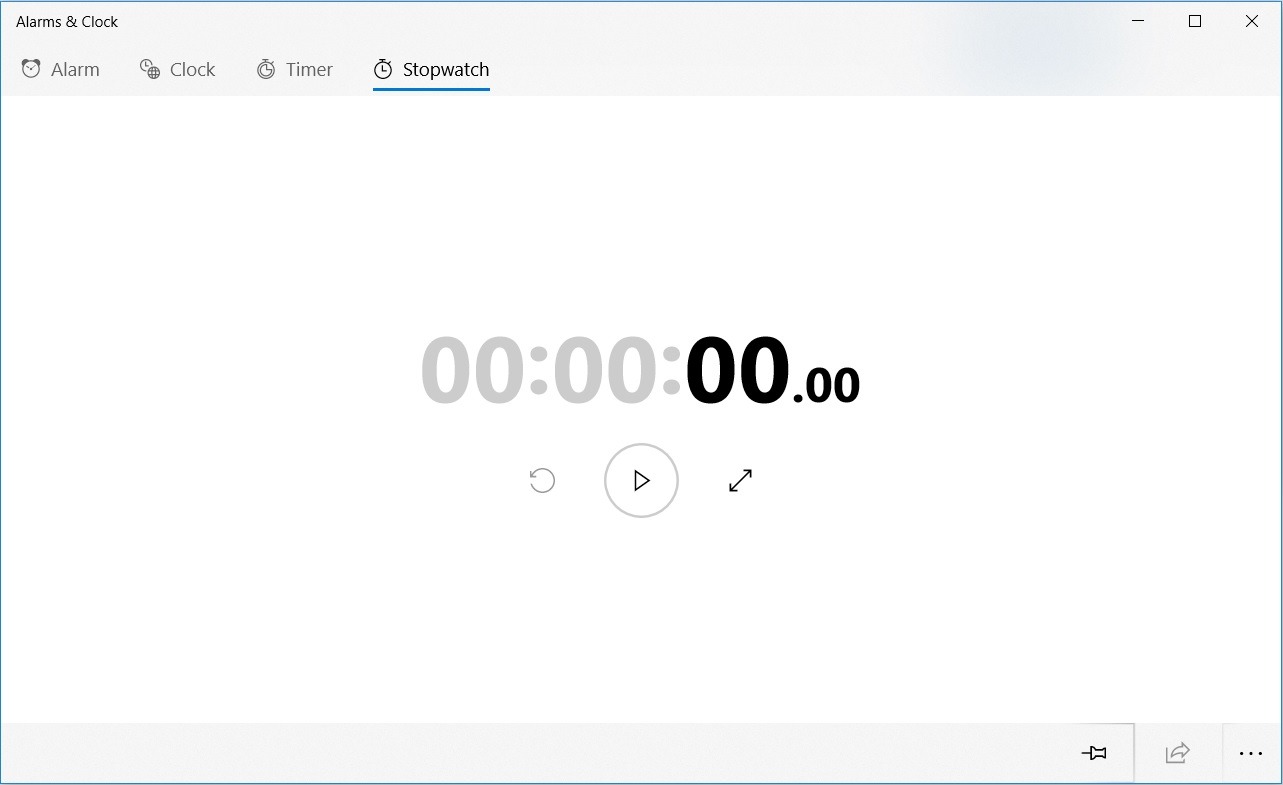The width and height of the screenshot is (1283, 785).
Task: Start the stopwatch
Action: pos(641,480)
